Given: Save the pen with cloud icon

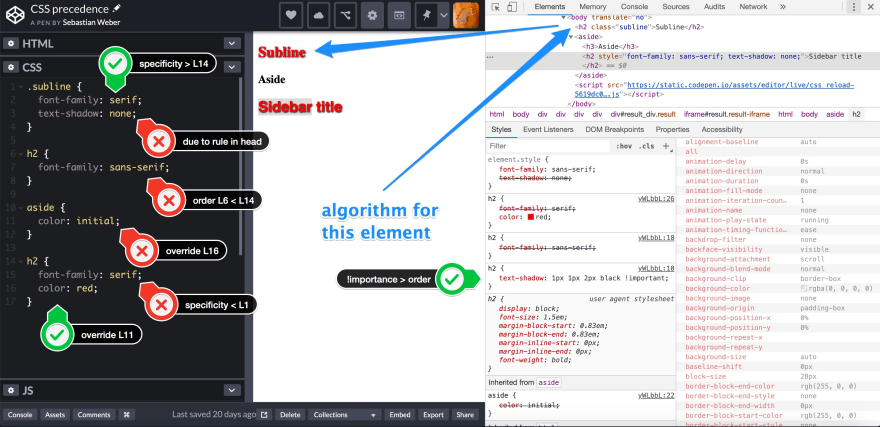Looking at the screenshot, I should [x=318, y=16].
